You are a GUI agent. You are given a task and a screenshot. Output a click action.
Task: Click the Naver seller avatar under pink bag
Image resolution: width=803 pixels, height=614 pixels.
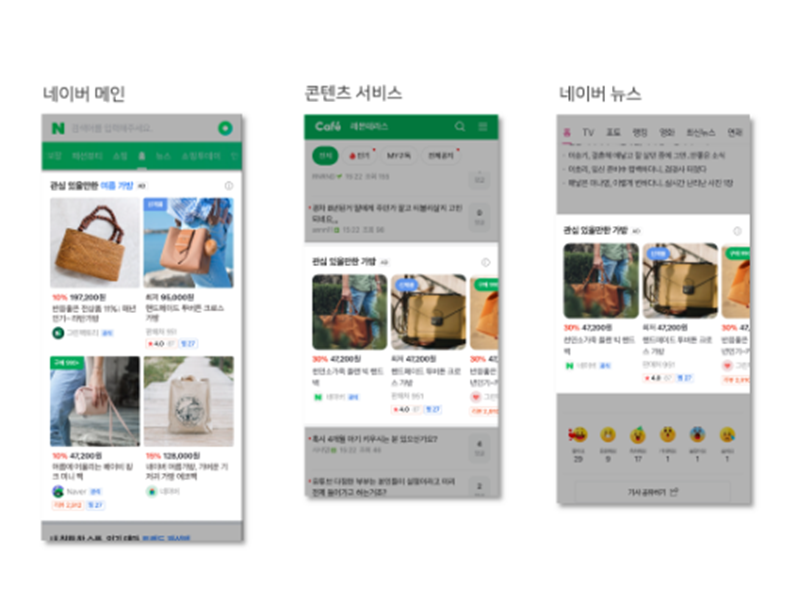tap(58, 492)
